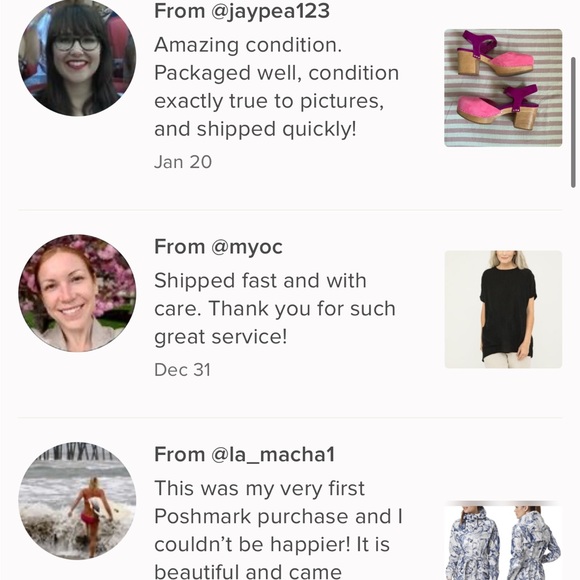Tap the Jan 20 review date
The height and width of the screenshot is (580, 580).
pyautogui.click(x=183, y=162)
